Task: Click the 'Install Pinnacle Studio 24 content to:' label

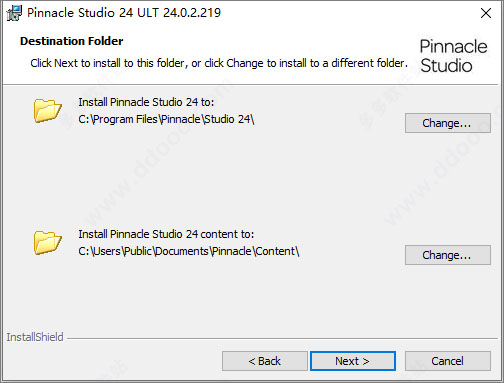Action: [x=166, y=234]
